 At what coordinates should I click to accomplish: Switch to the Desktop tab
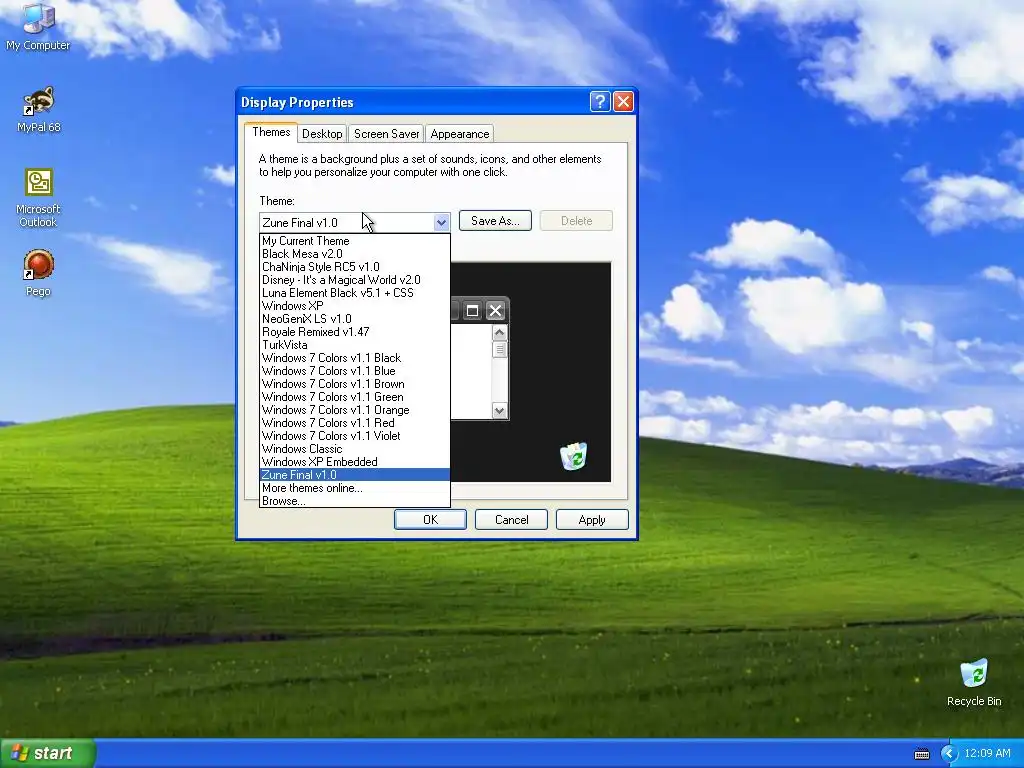click(322, 134)
